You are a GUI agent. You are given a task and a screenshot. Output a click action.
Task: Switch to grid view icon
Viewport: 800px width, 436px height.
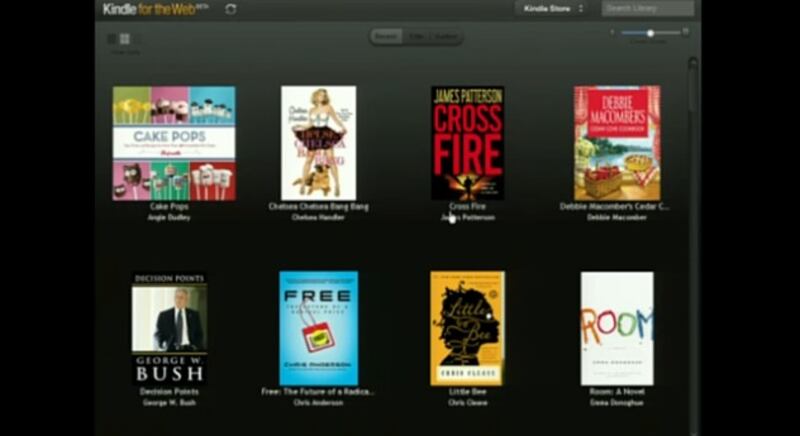coord(125,39)
